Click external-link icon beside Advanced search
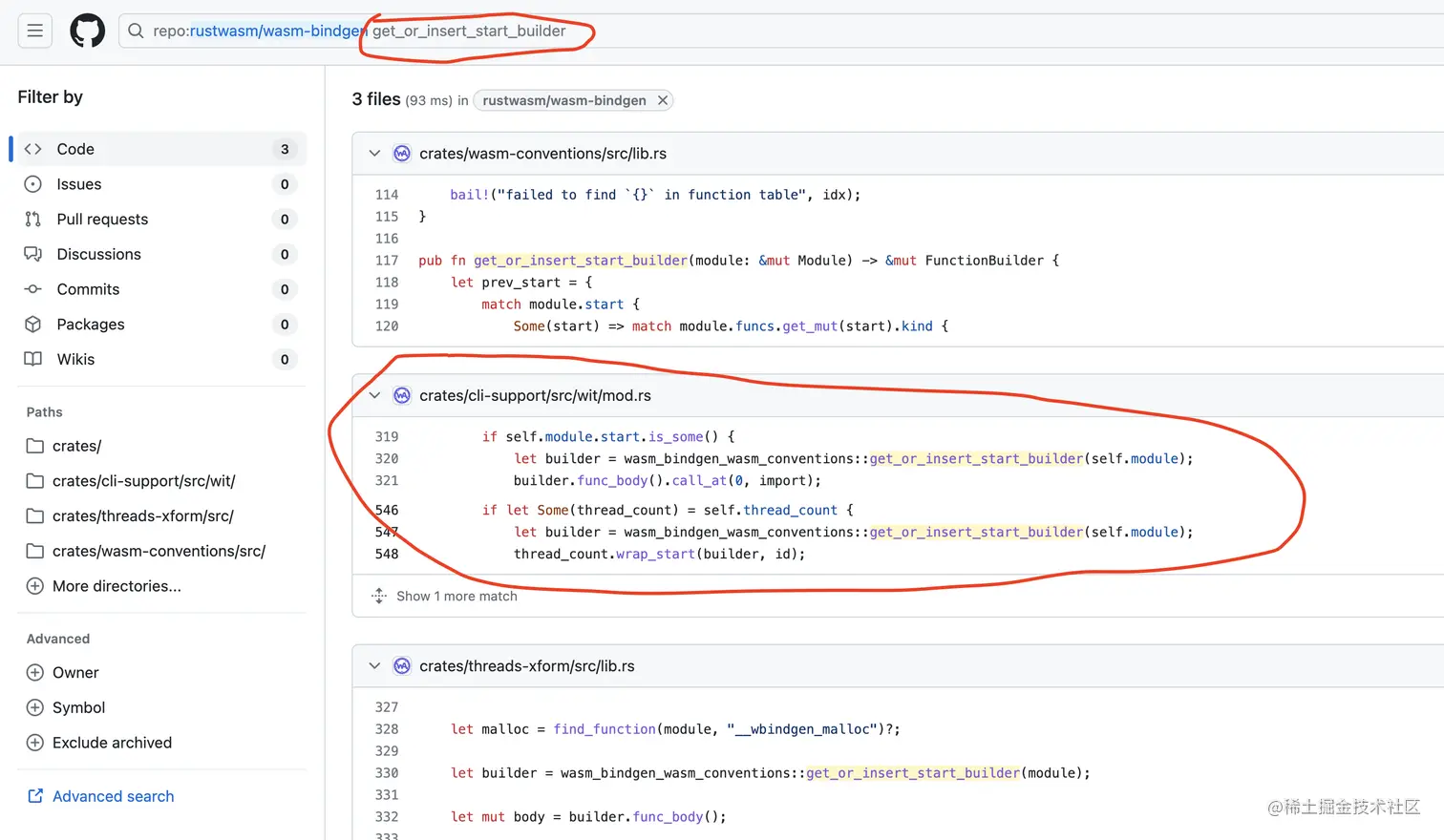 (x=35, y=796)
